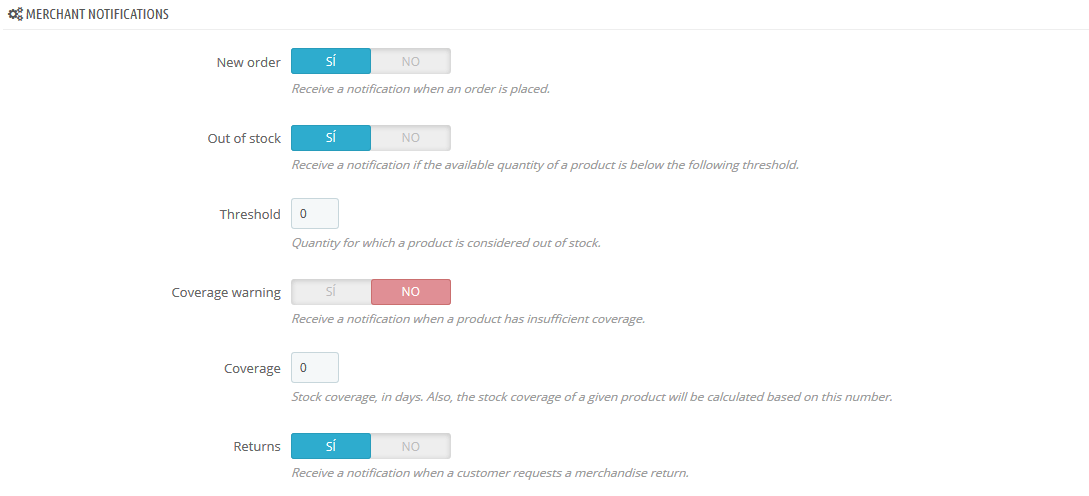
Task: Click the gears icon beside Merchant Notifications
Action: click(15, 13)
